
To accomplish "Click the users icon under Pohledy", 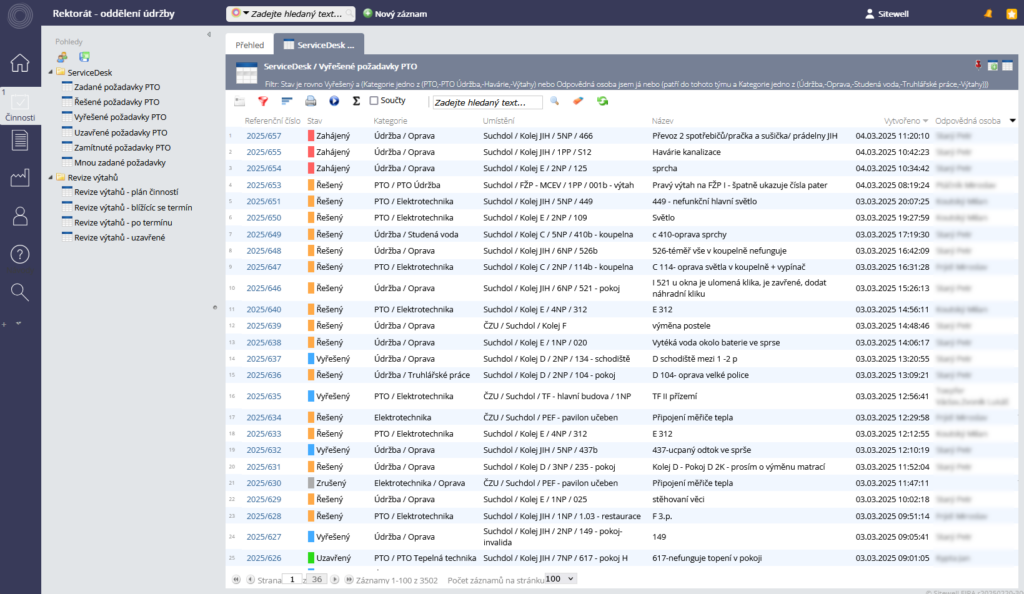I will [x=62, y=57].
